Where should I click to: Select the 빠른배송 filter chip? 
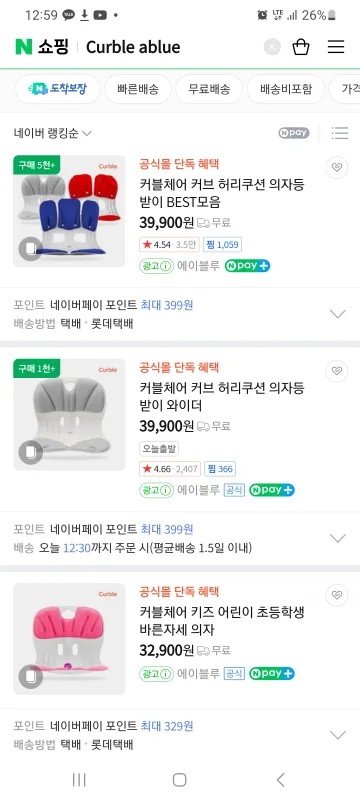pos(138,89)
